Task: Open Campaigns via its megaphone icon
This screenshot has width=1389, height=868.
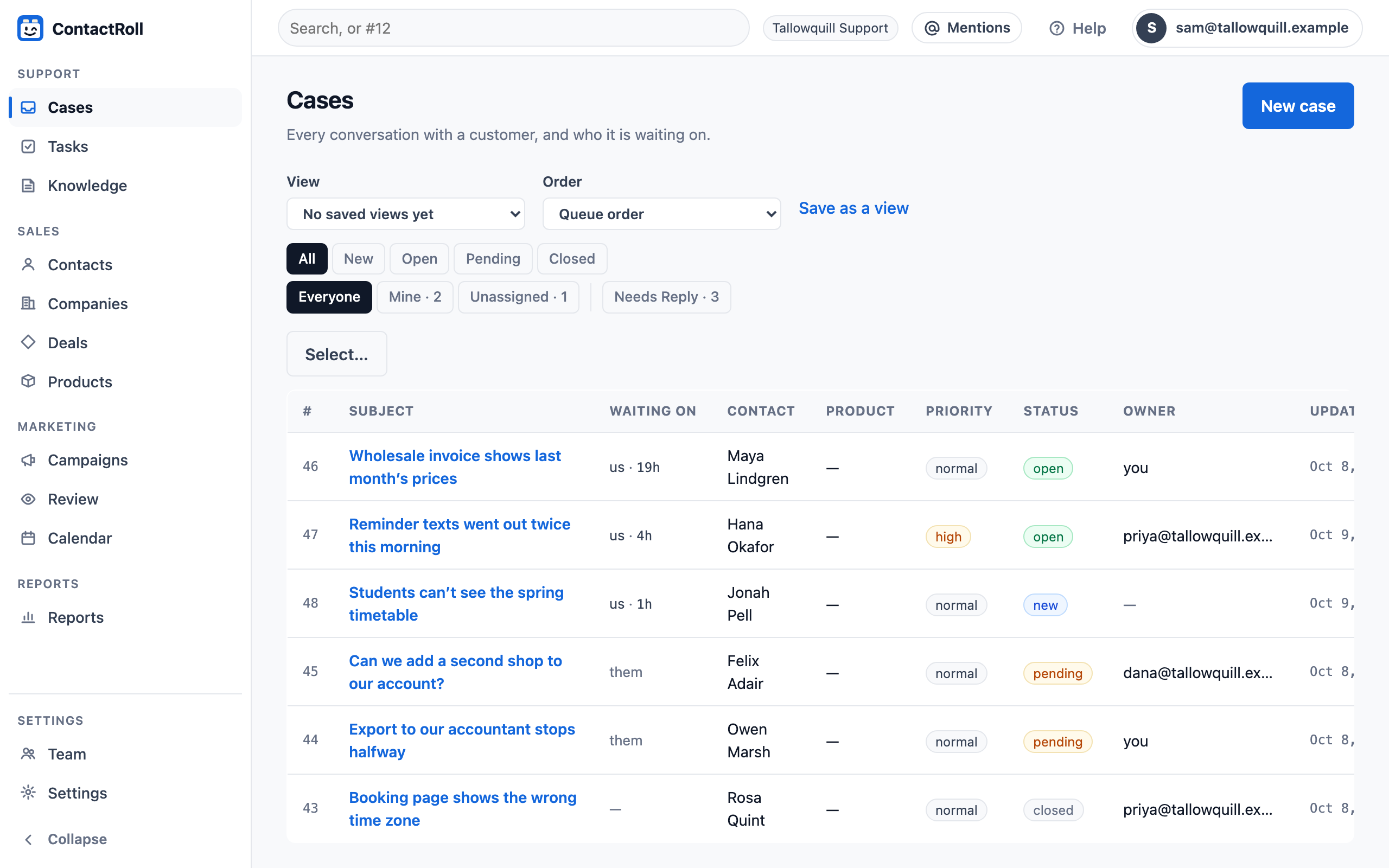Action: [x=28, y=460]
